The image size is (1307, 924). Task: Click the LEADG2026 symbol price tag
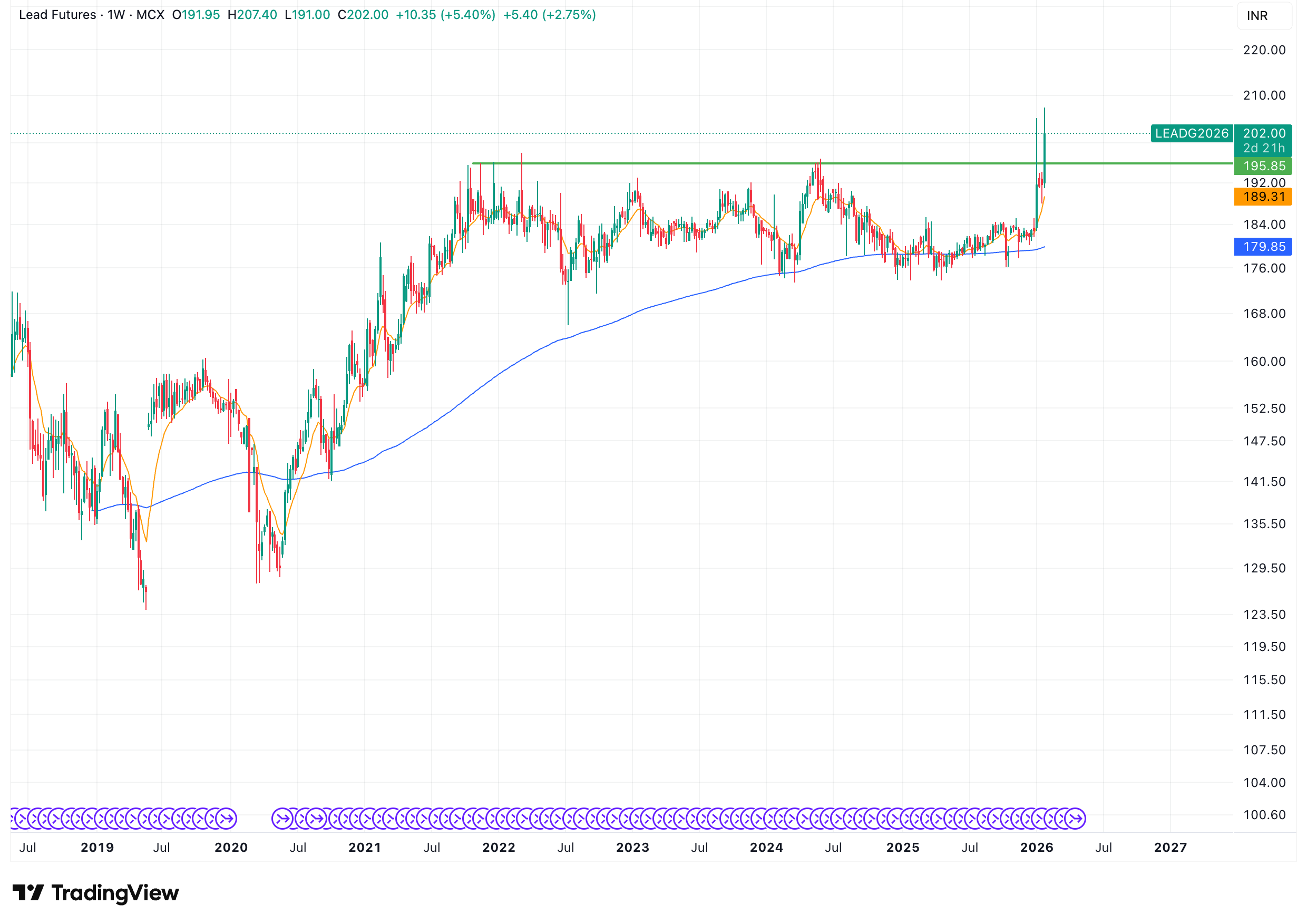1191,133
